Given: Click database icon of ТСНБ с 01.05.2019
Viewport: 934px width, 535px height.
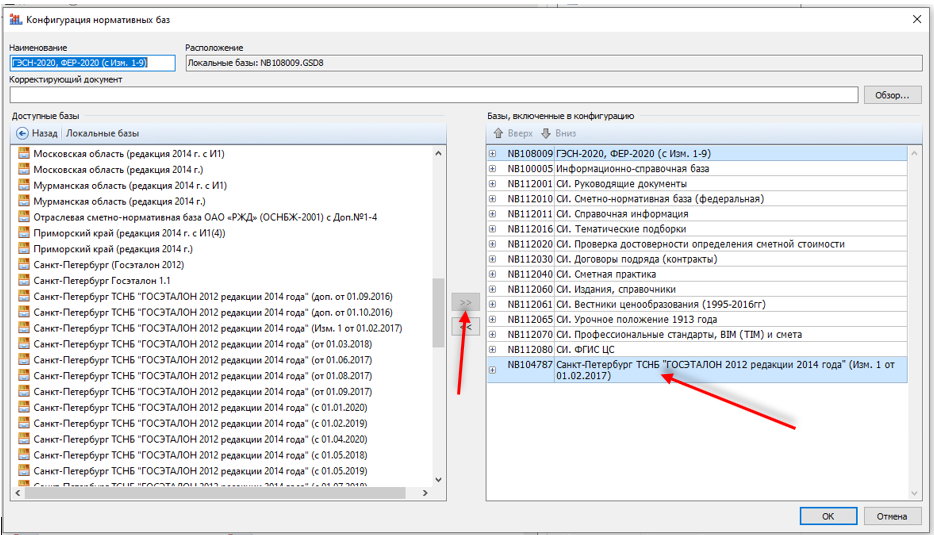Looking at the screenshot, I should tap(24, 471).
